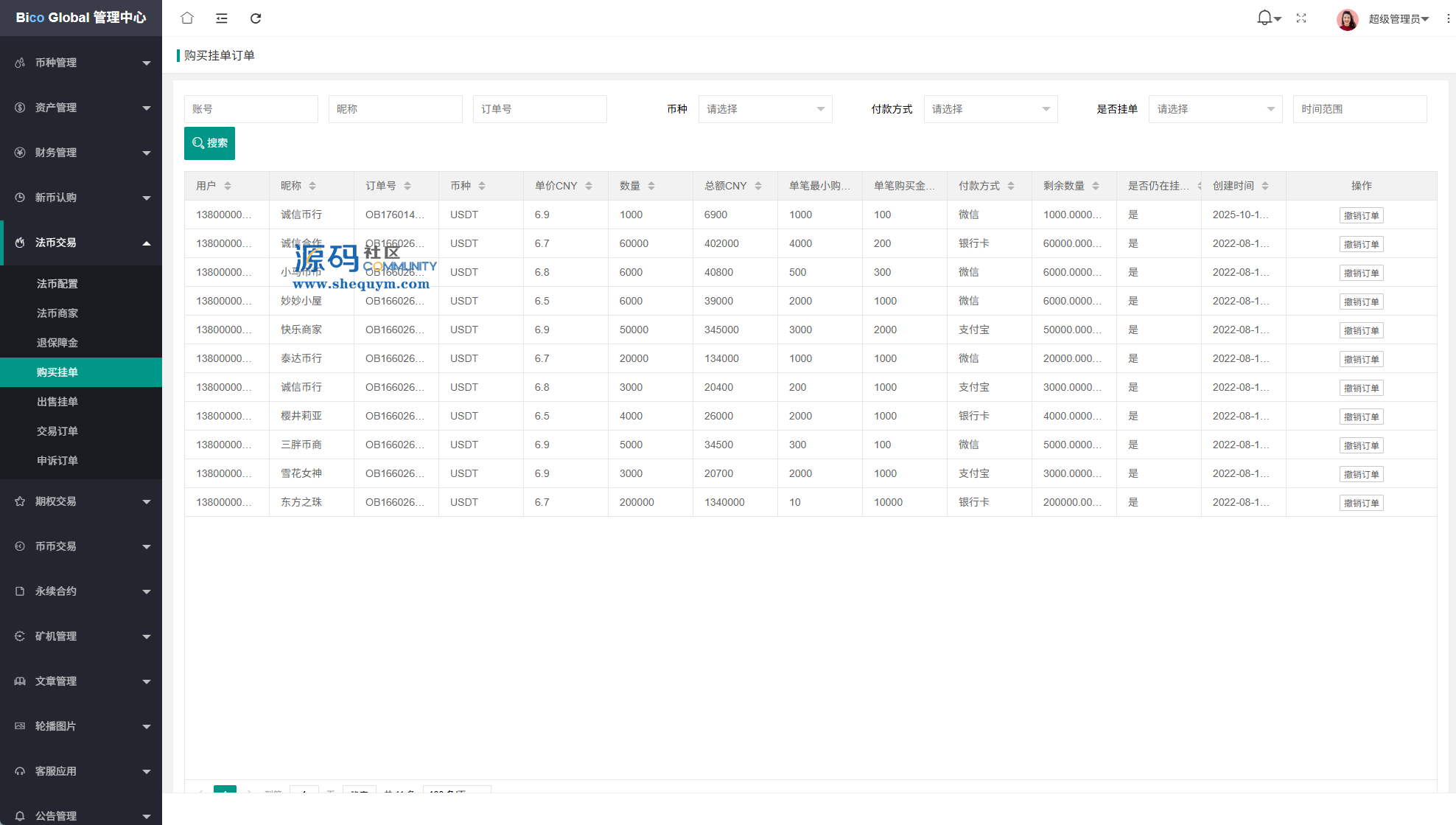1456x825 pixels.
Task: Click the green 搜索 button
Action: [209, 143]
